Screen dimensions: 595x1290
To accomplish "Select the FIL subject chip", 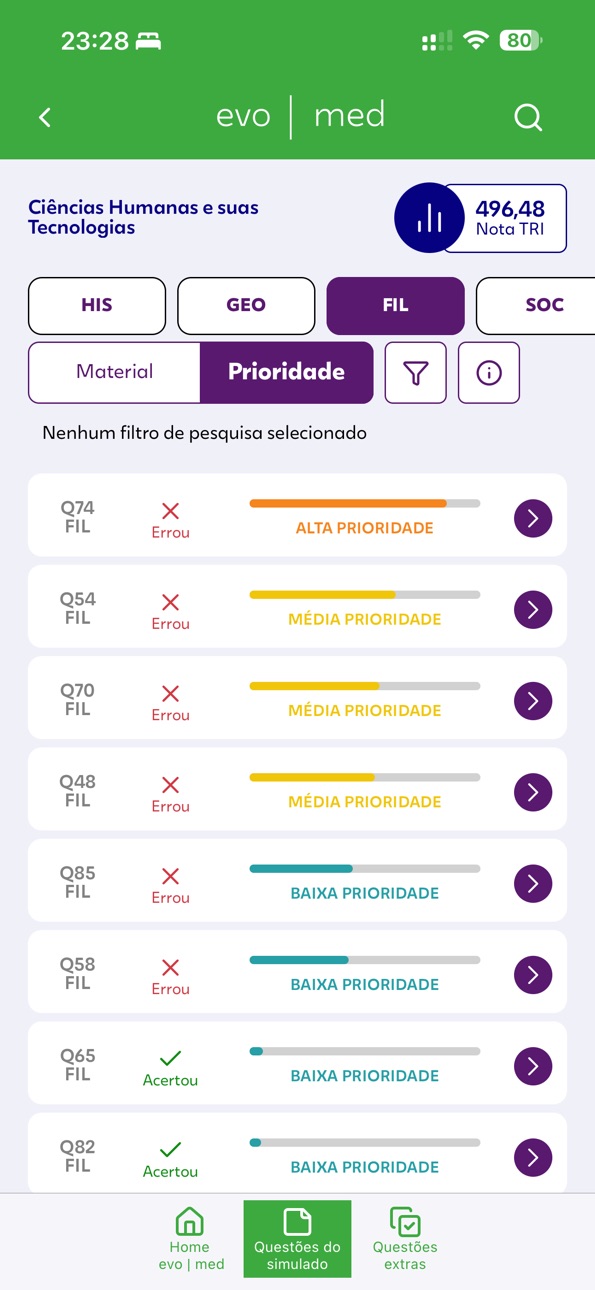I will [x=395, y=305].
